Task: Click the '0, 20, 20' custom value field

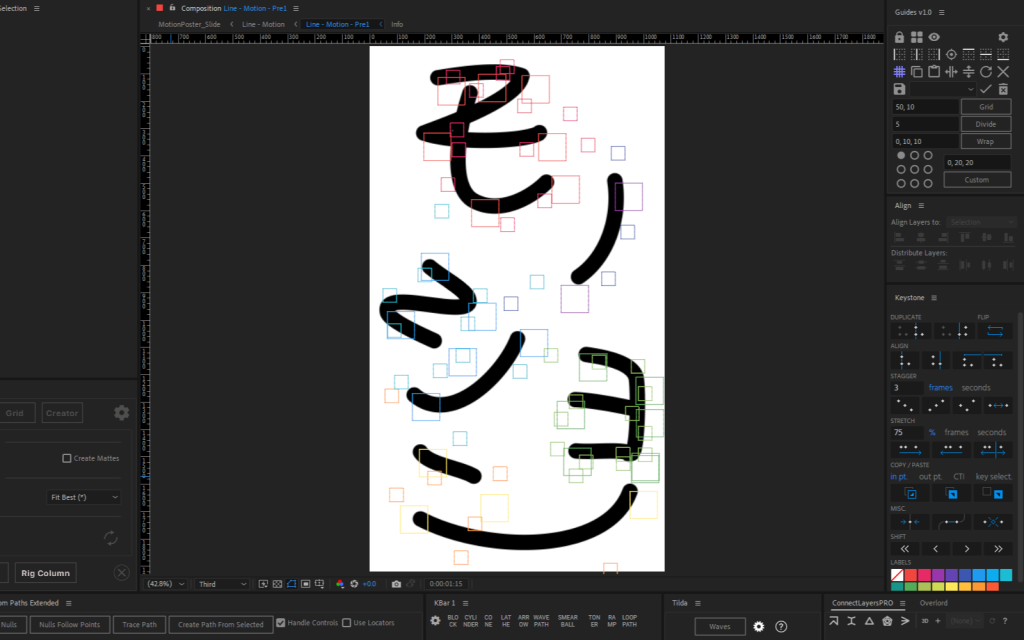Action: coord(977,163)
